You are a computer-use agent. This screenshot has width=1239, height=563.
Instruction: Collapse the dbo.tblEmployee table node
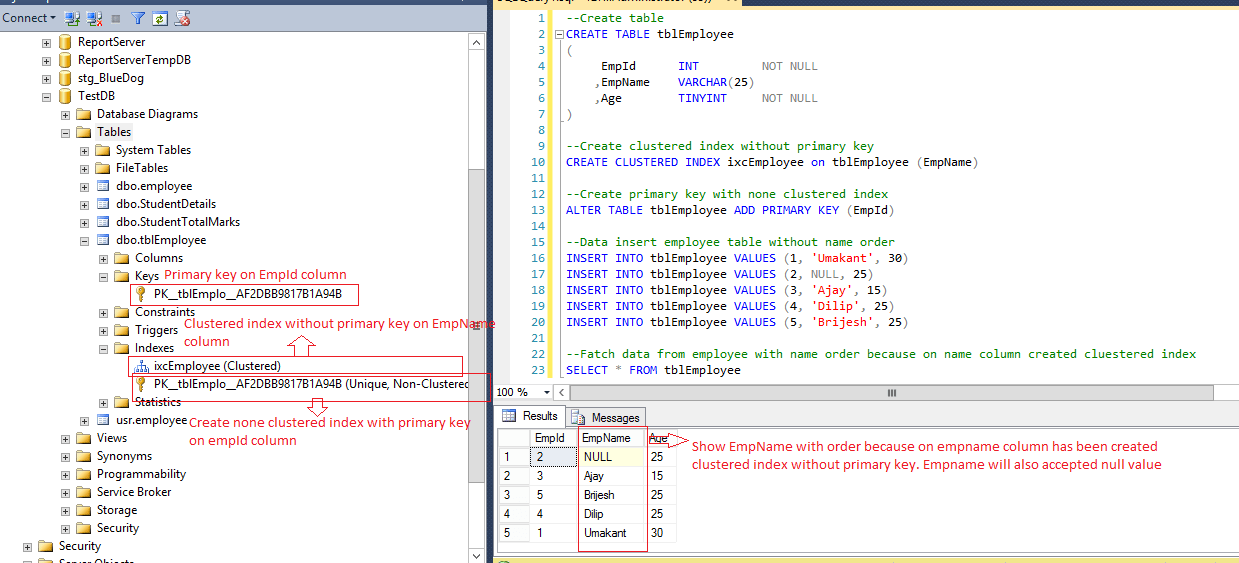(x=84, y=240)
